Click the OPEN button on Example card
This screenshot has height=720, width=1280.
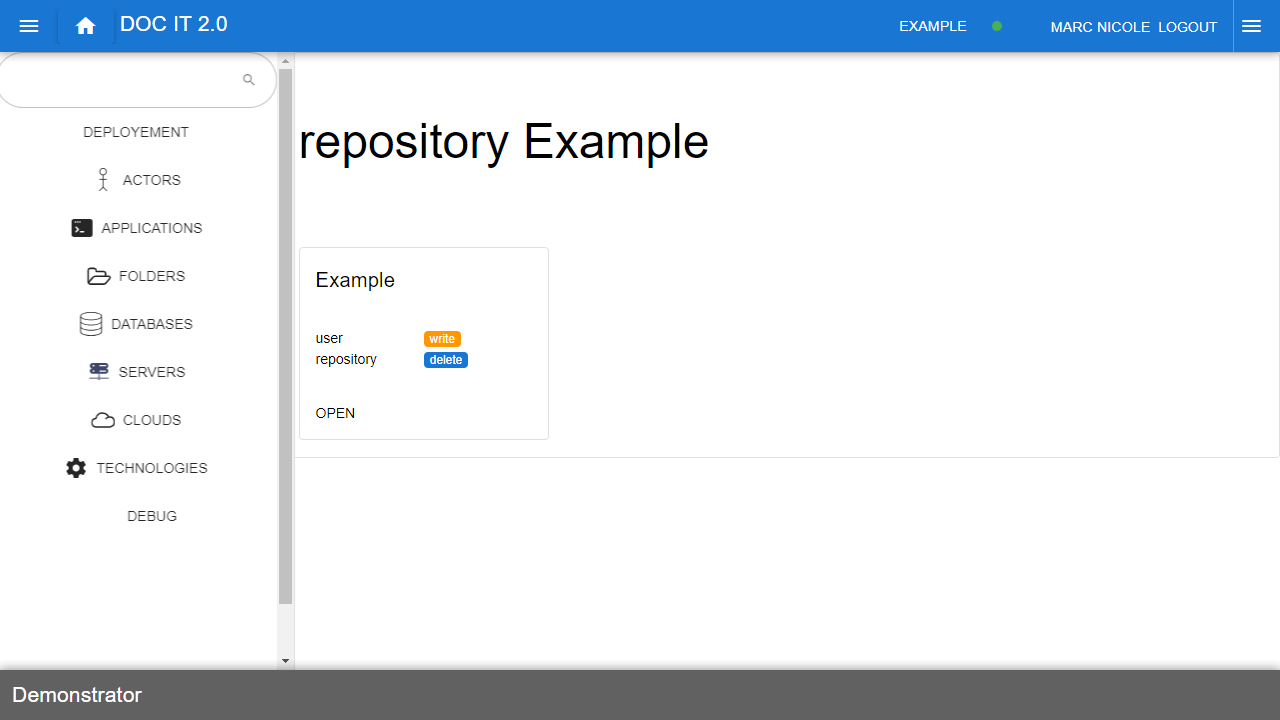[335, 413]
